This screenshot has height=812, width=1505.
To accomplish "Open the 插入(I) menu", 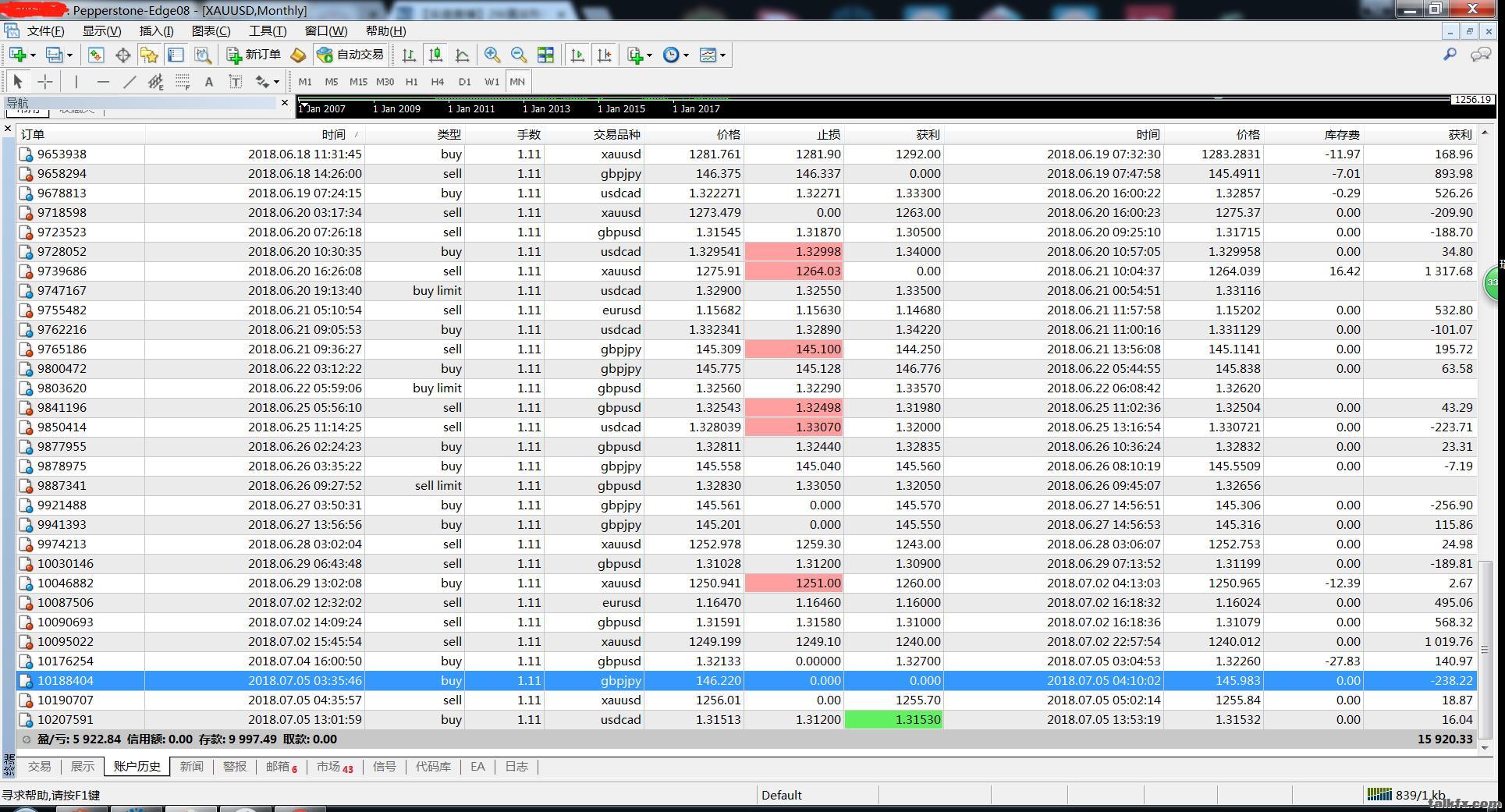I will 156,30.
